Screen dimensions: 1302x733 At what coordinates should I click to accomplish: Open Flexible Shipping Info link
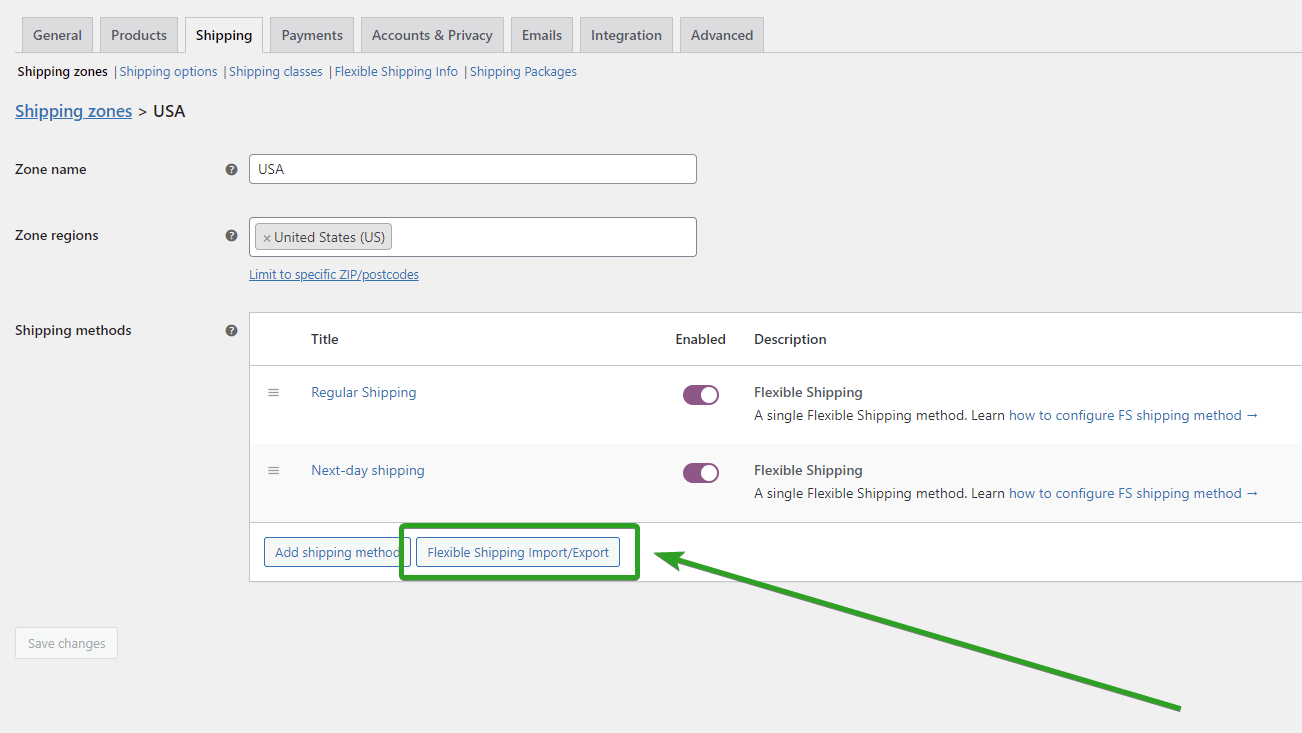pyautogui.click(x=396, y=72)
